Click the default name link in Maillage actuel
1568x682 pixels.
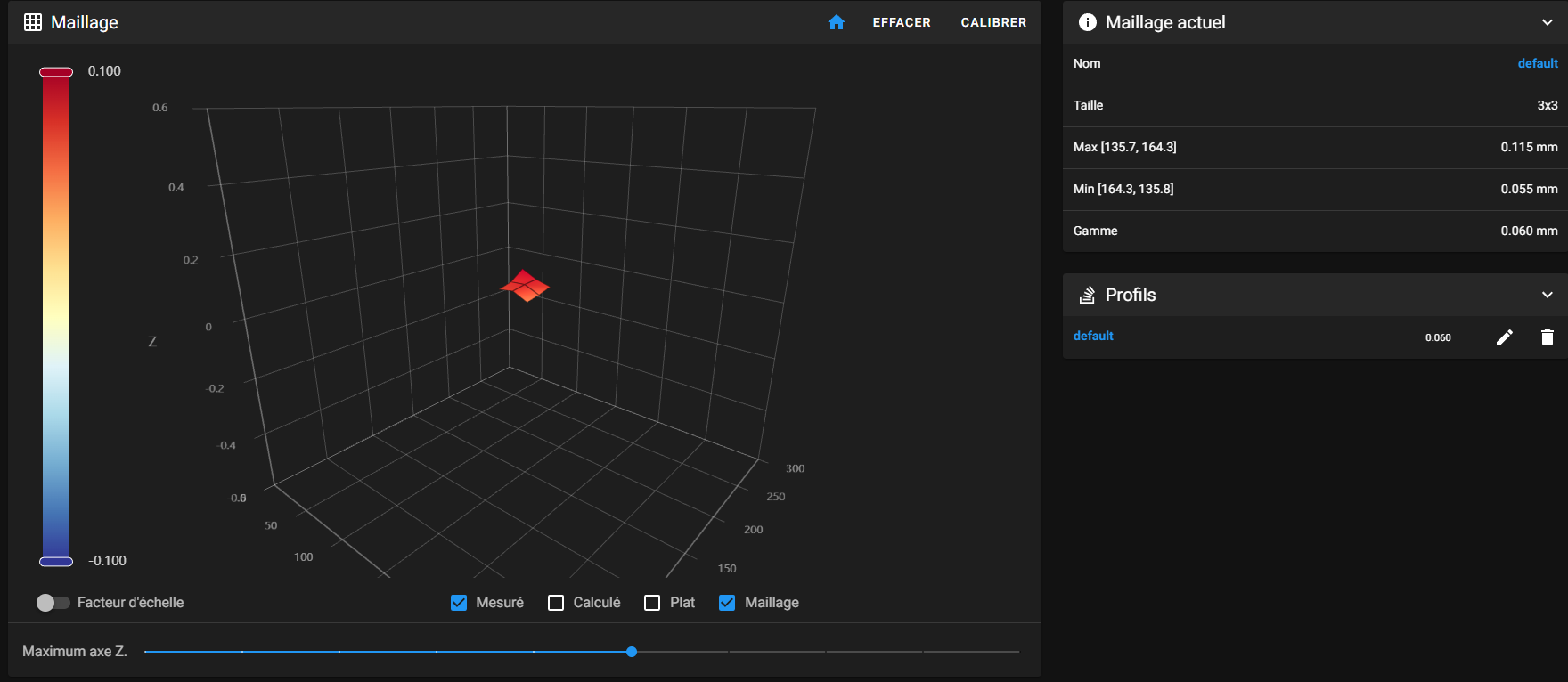[x=1538, y=63]
